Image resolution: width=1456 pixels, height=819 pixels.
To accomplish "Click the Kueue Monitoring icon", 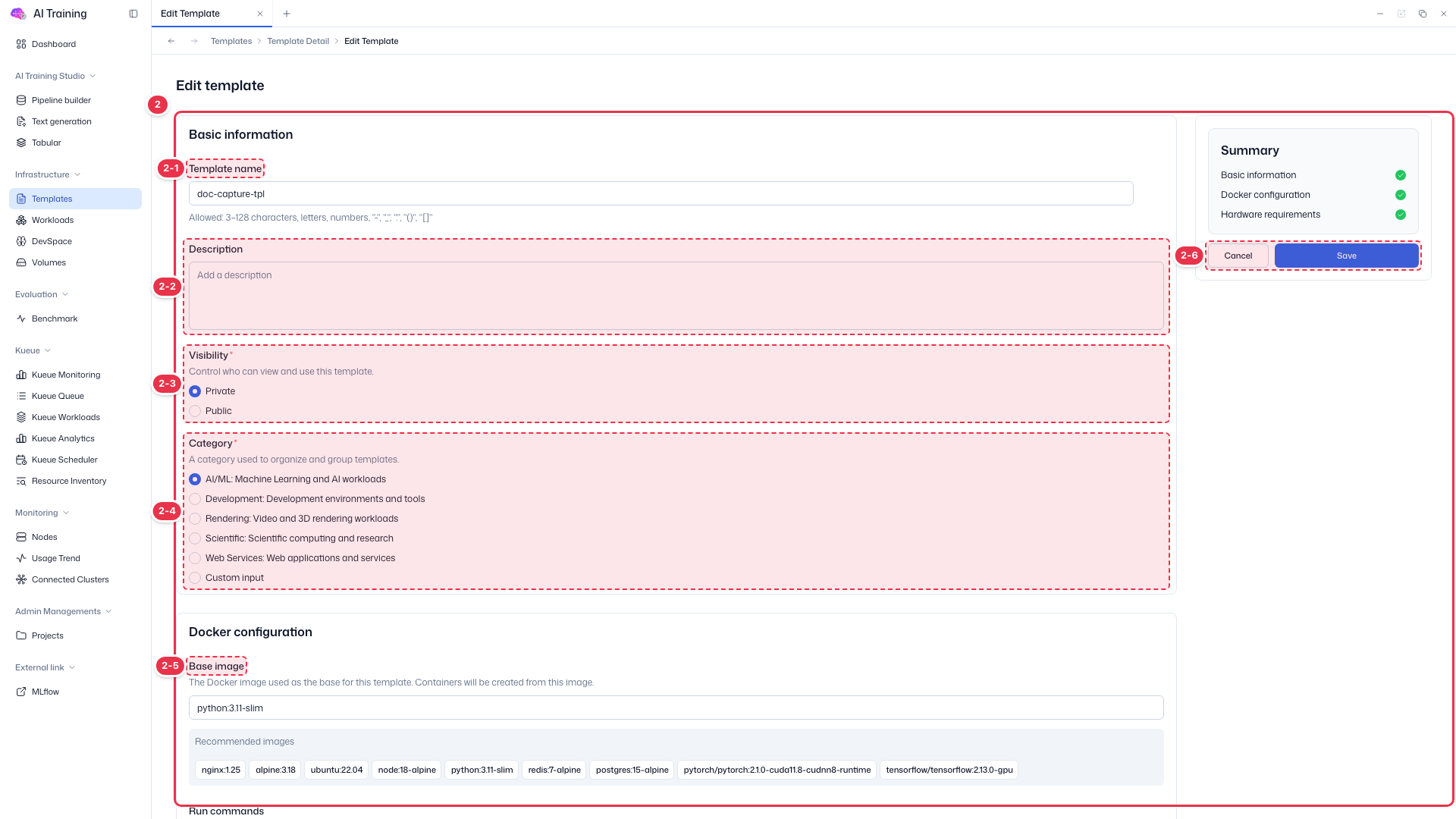I will (x=21, y=375).
